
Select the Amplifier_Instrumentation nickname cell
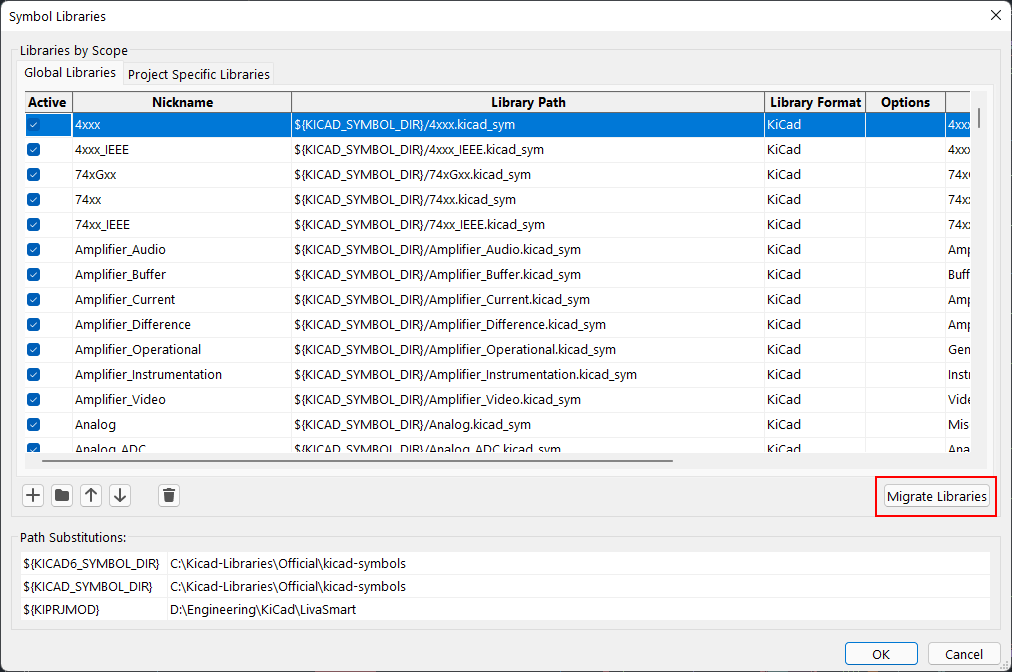tap(182, 374)
